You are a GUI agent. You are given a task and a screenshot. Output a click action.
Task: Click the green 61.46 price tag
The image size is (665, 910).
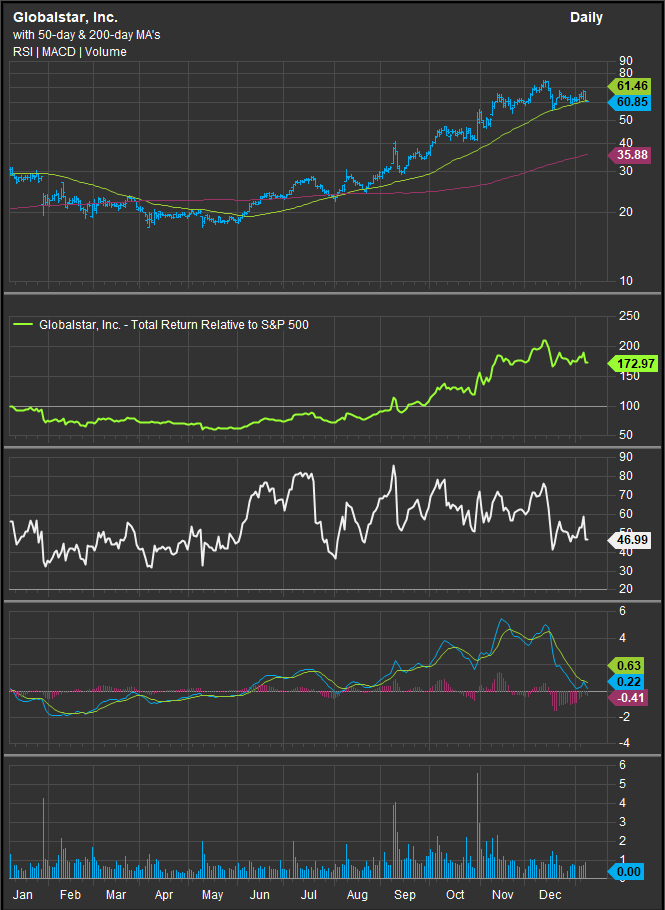[632, 87]
